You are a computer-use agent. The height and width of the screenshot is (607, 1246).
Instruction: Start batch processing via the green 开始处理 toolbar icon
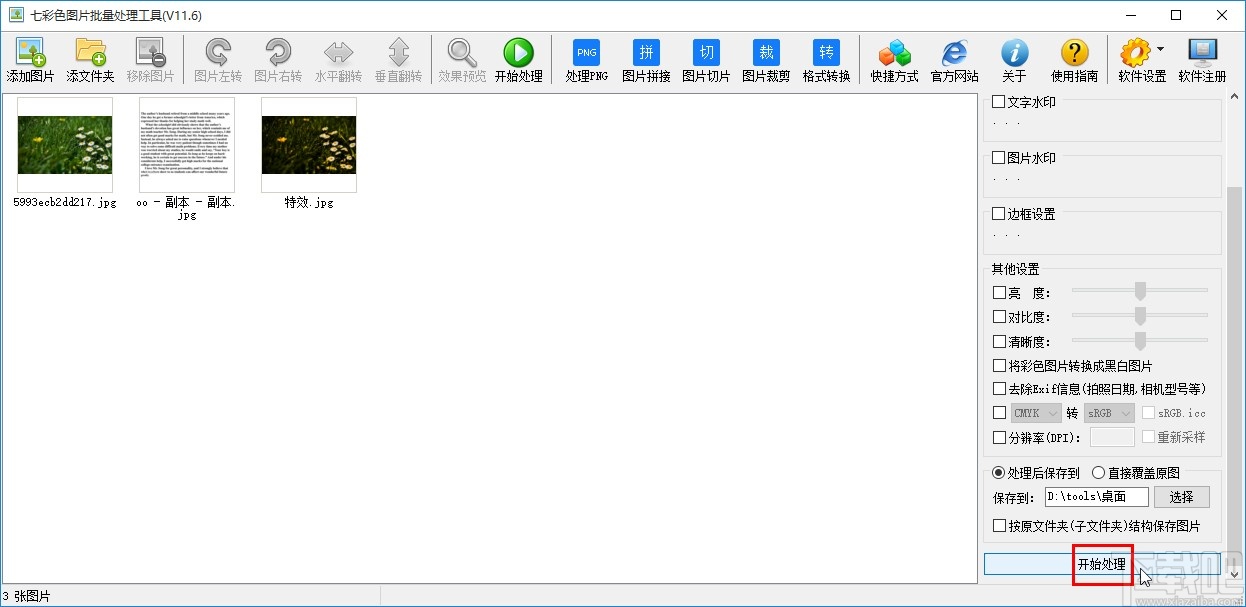[x=518, y=54]
